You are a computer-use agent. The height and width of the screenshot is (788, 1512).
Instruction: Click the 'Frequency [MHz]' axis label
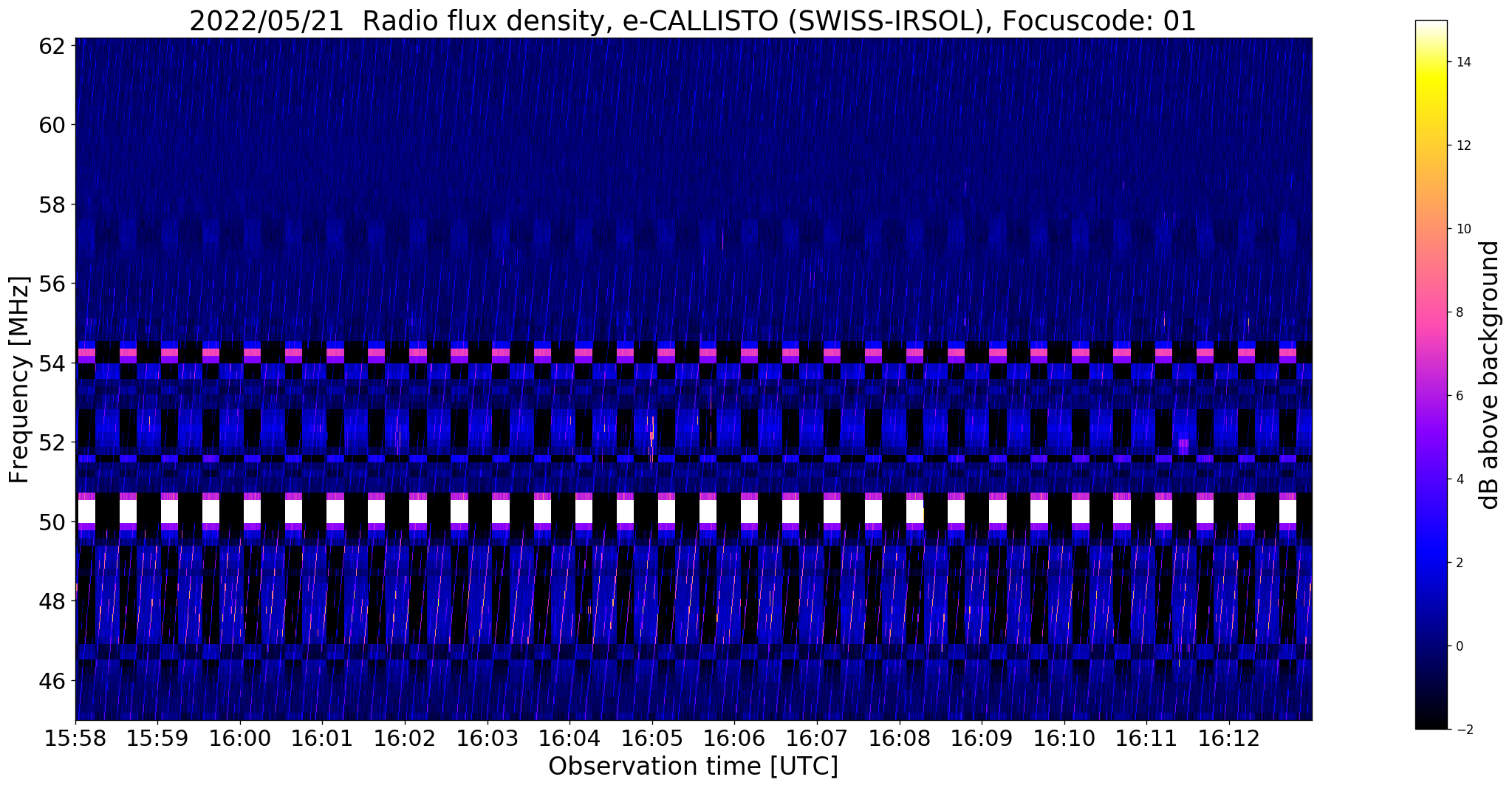pyautogui.click(x=19, y=380)
